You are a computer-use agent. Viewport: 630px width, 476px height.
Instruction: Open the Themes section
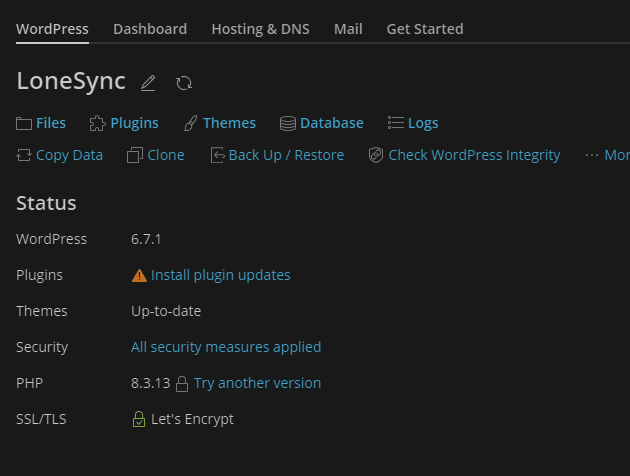[x=219, y=123]
